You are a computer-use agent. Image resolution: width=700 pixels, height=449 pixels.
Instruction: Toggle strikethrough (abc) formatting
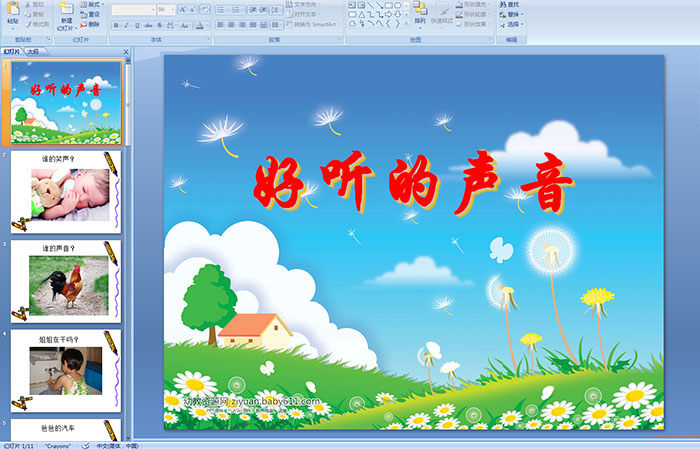coord(148,25)
